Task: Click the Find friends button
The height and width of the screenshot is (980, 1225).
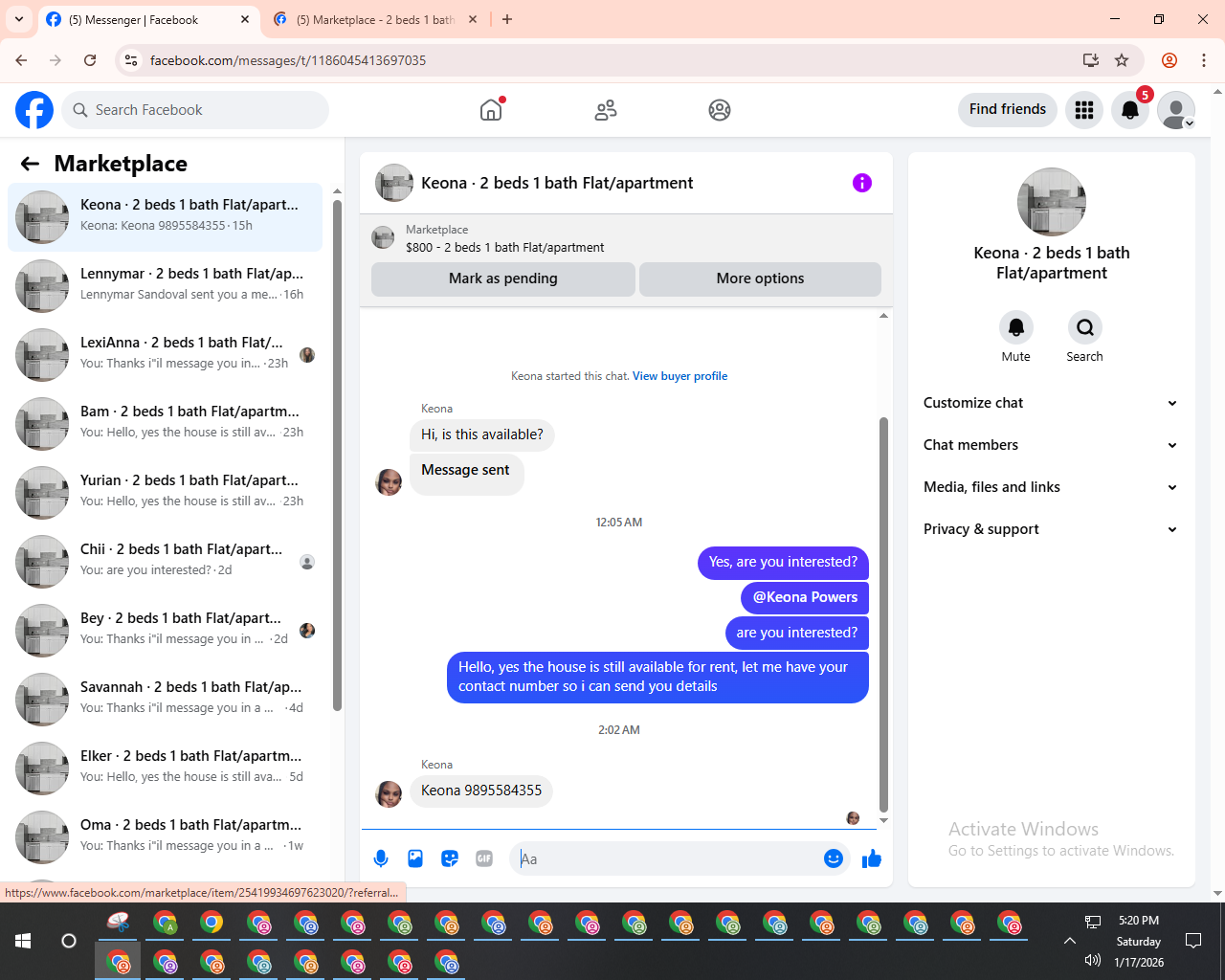Action: (x=1008, y=109)
